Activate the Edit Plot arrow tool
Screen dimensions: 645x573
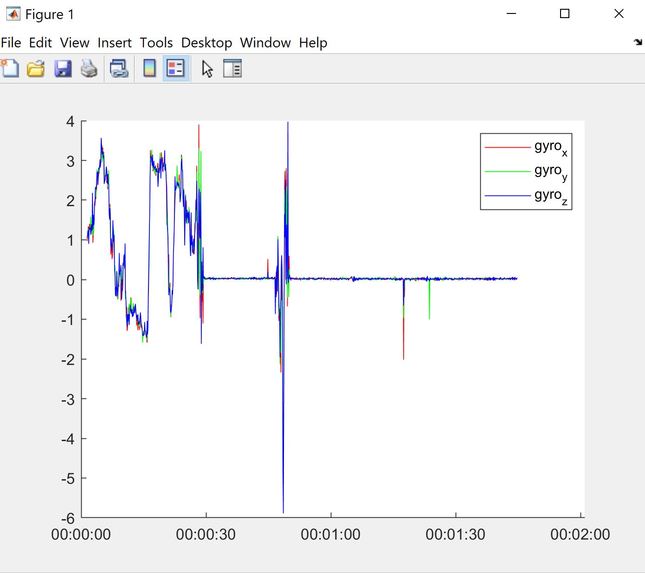[207, 68]
